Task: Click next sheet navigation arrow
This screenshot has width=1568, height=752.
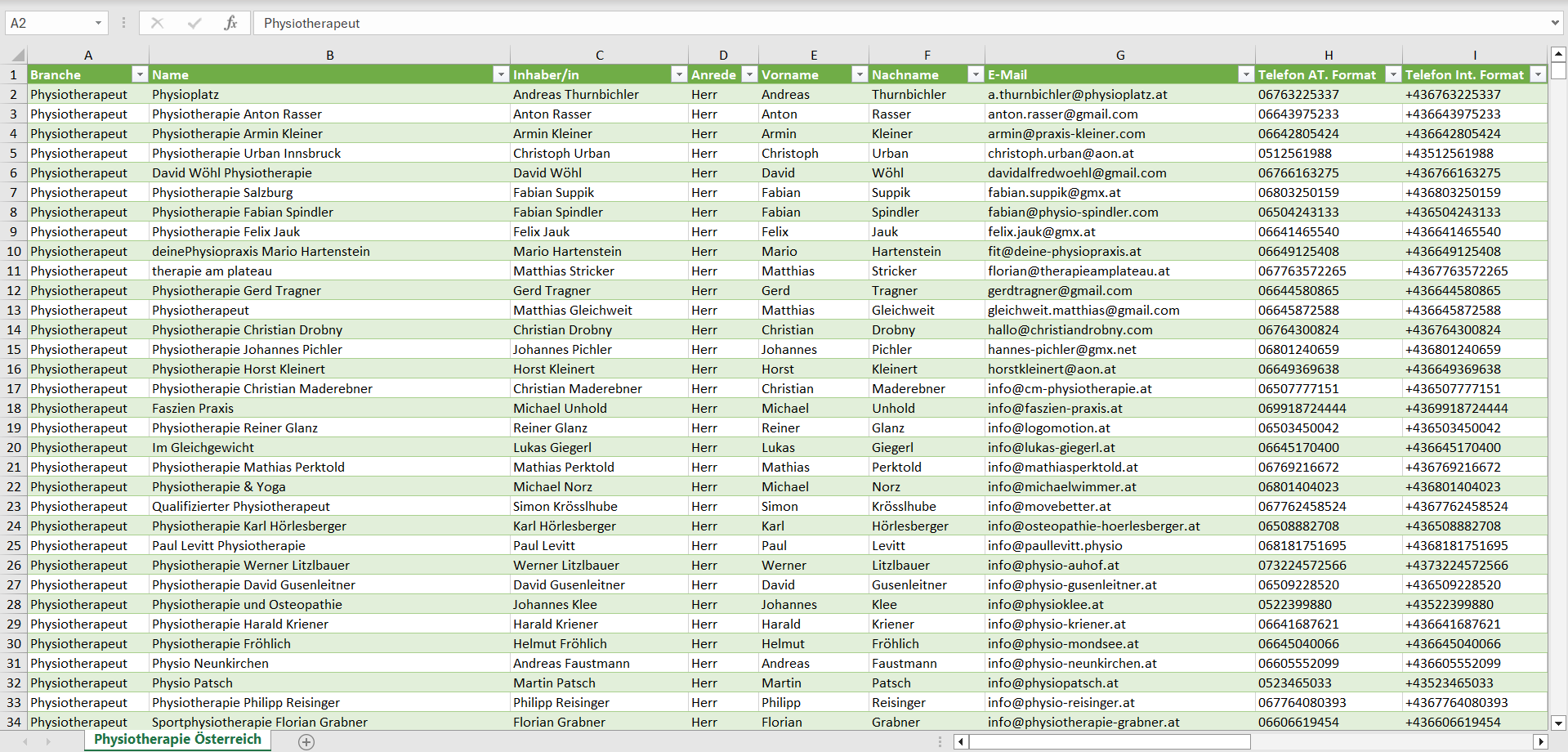Action: click(48, 741)
